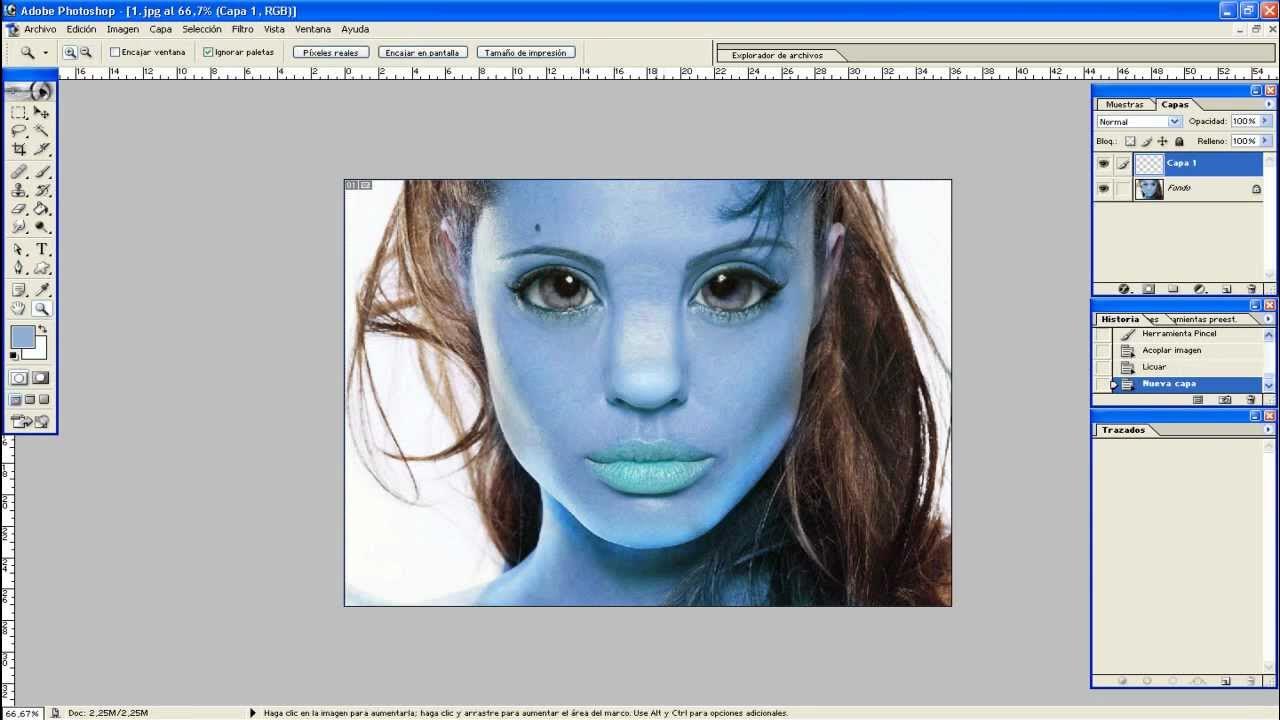This screenshot has width=1280, height=720.
Task: Delete layer using Layers panel trash icon
Action: pos(1251,289)
